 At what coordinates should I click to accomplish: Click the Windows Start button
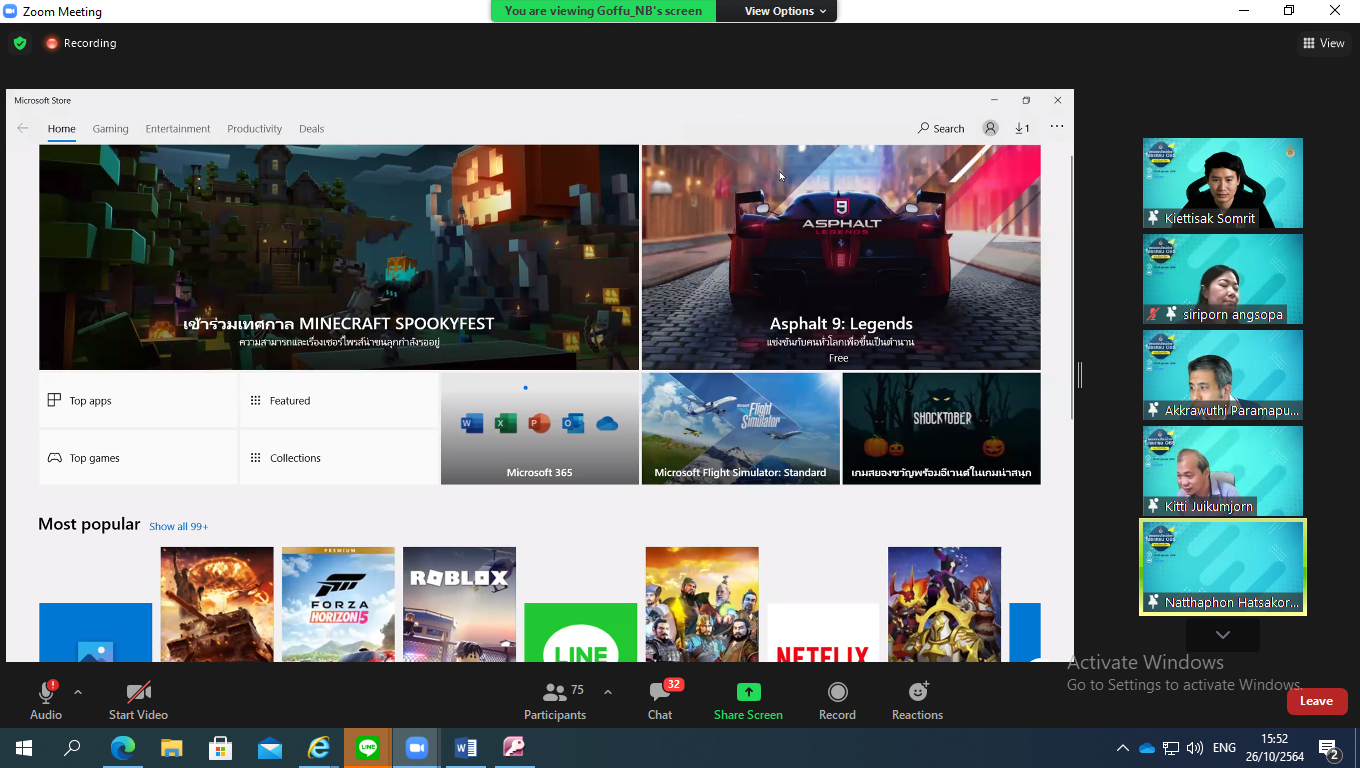coord(23,747)
